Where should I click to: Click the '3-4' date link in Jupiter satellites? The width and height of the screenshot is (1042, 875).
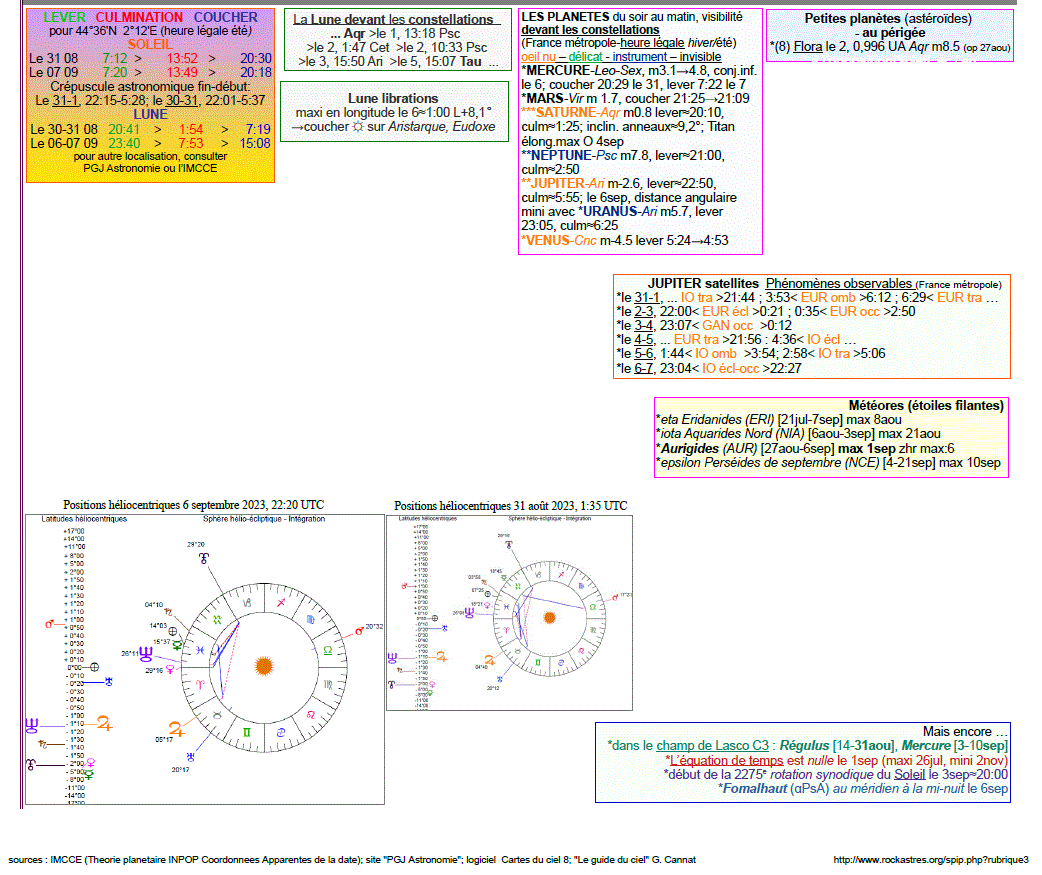coord(644,326)
